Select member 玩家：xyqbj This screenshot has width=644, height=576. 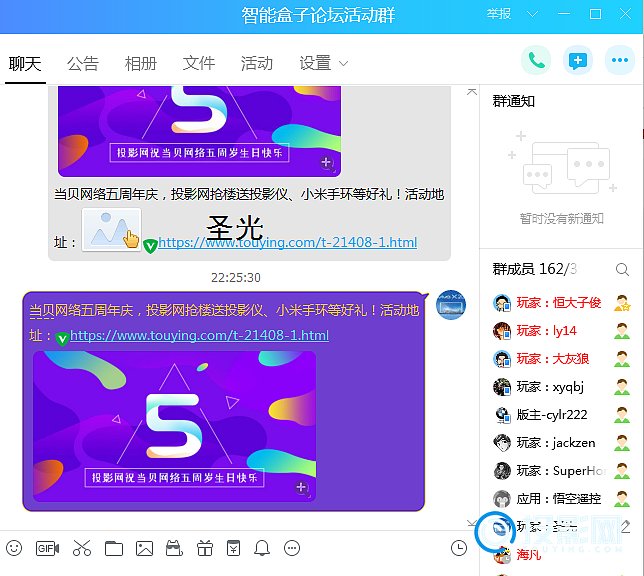(561, 387)
